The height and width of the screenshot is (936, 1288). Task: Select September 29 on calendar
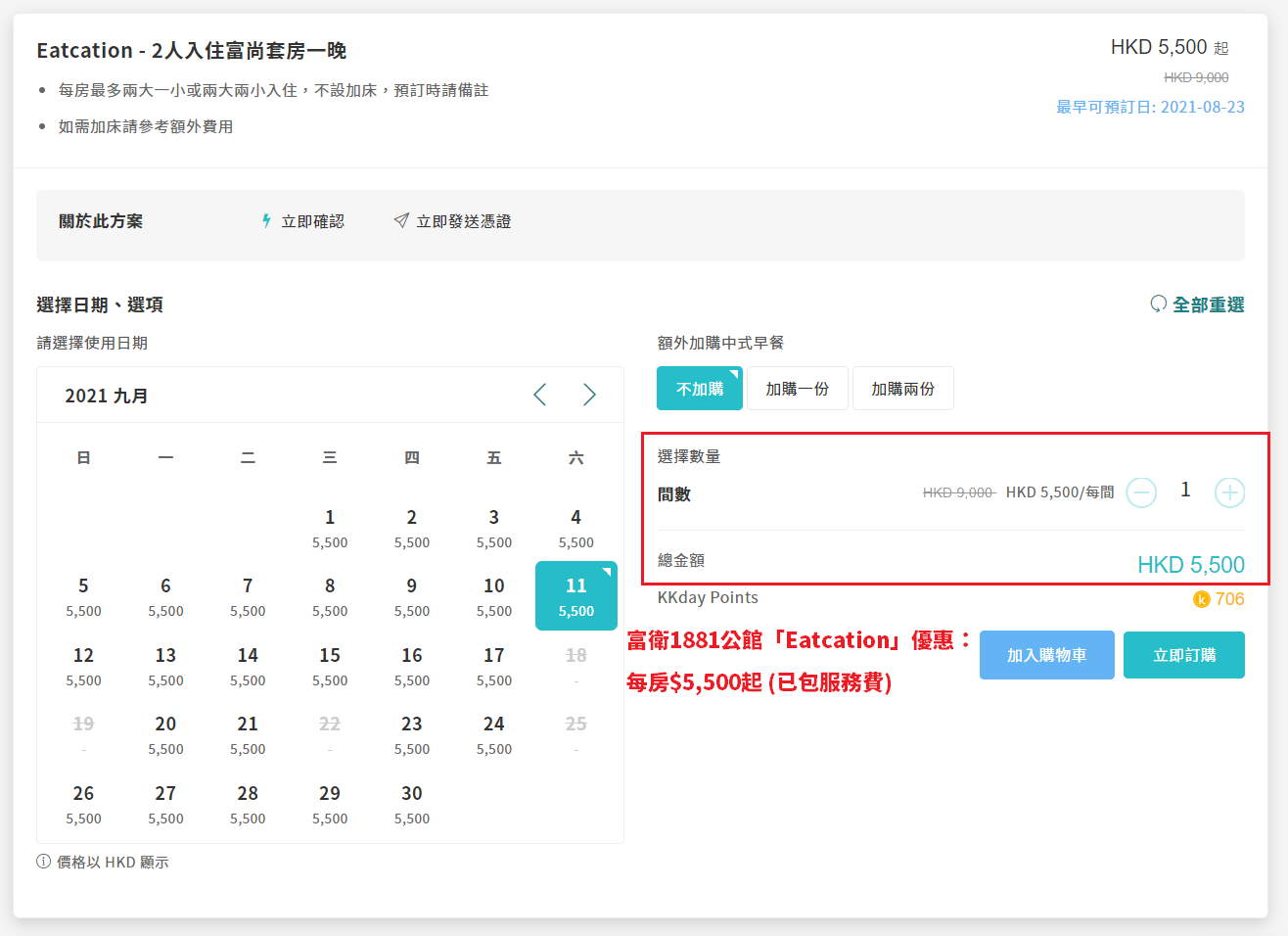(330, 804)
